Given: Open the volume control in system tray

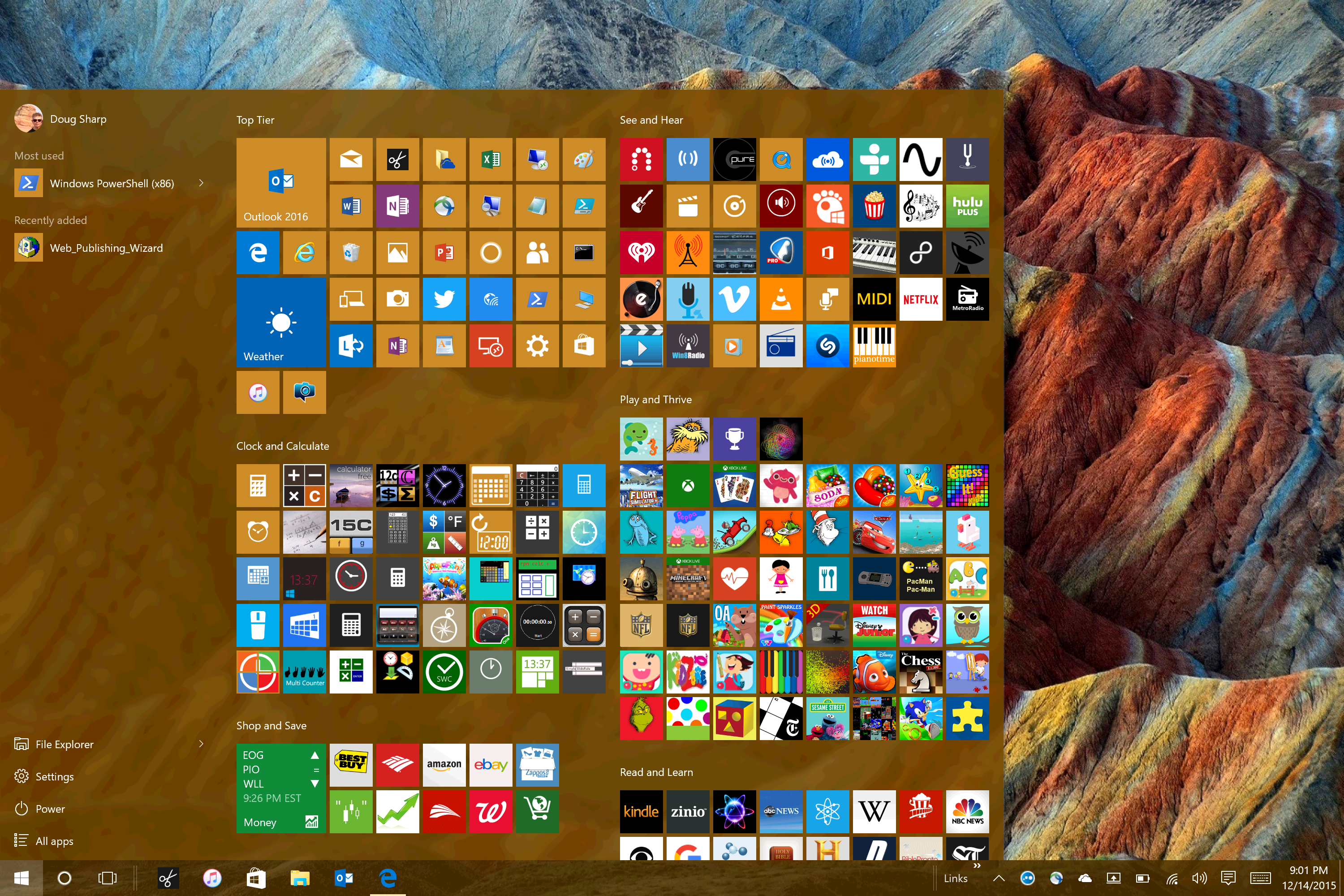Looking at the screenshot, I should coord(1199,878).
